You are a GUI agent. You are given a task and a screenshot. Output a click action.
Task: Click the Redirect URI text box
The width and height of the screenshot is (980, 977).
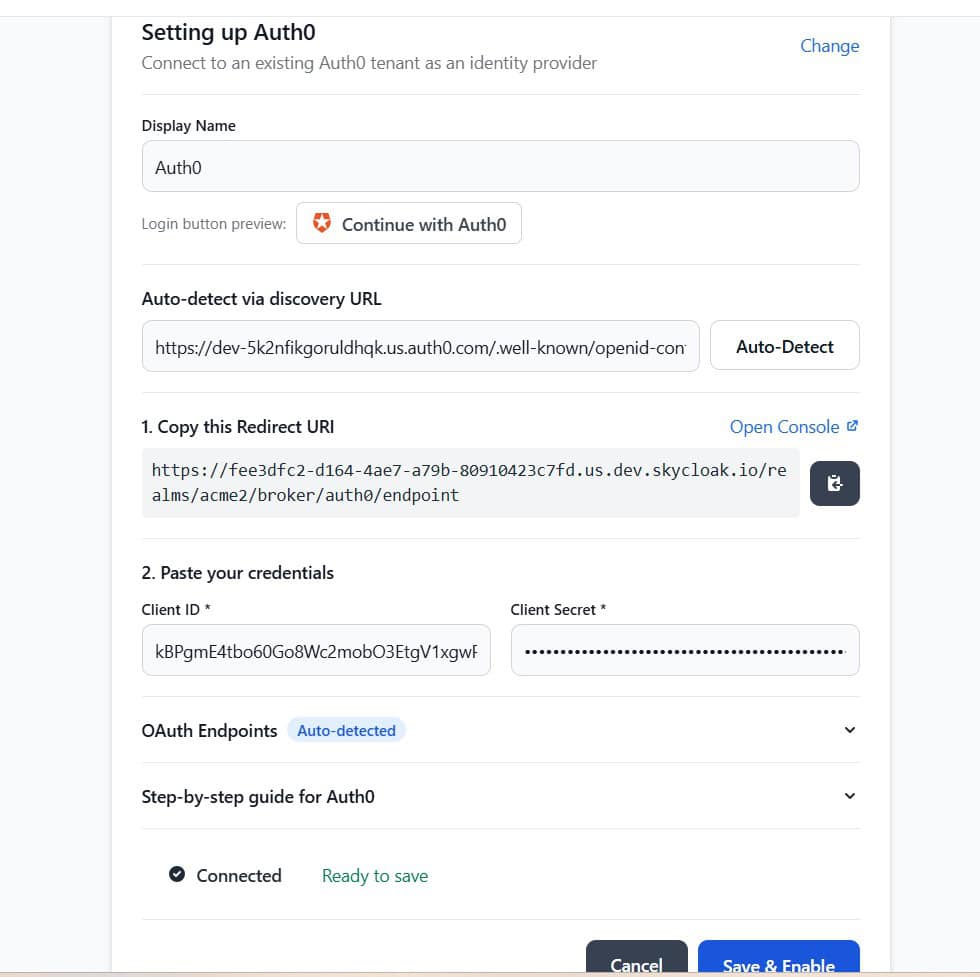tap(470, 483)
